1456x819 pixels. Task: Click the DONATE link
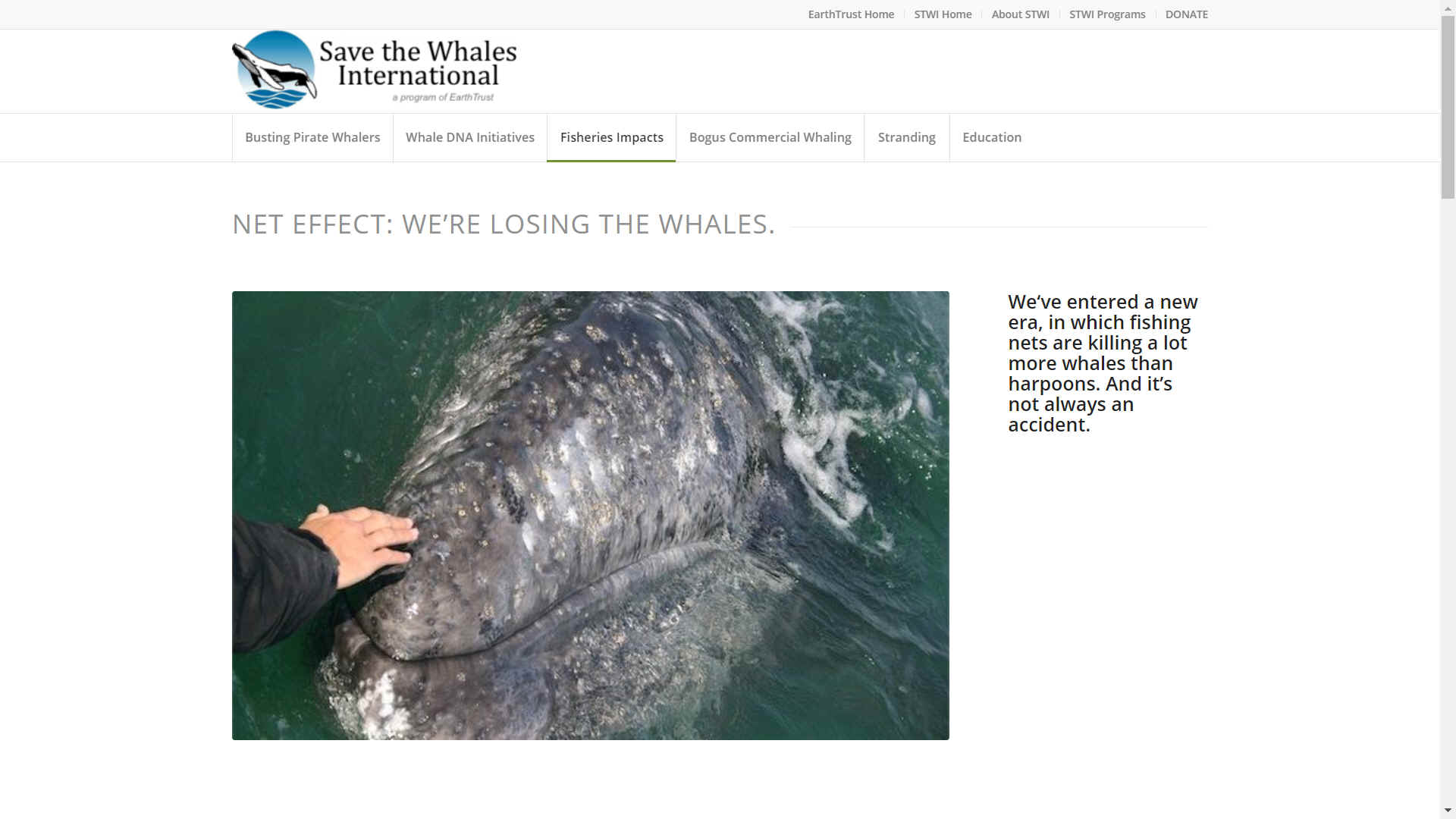(x=1187, y=14)
